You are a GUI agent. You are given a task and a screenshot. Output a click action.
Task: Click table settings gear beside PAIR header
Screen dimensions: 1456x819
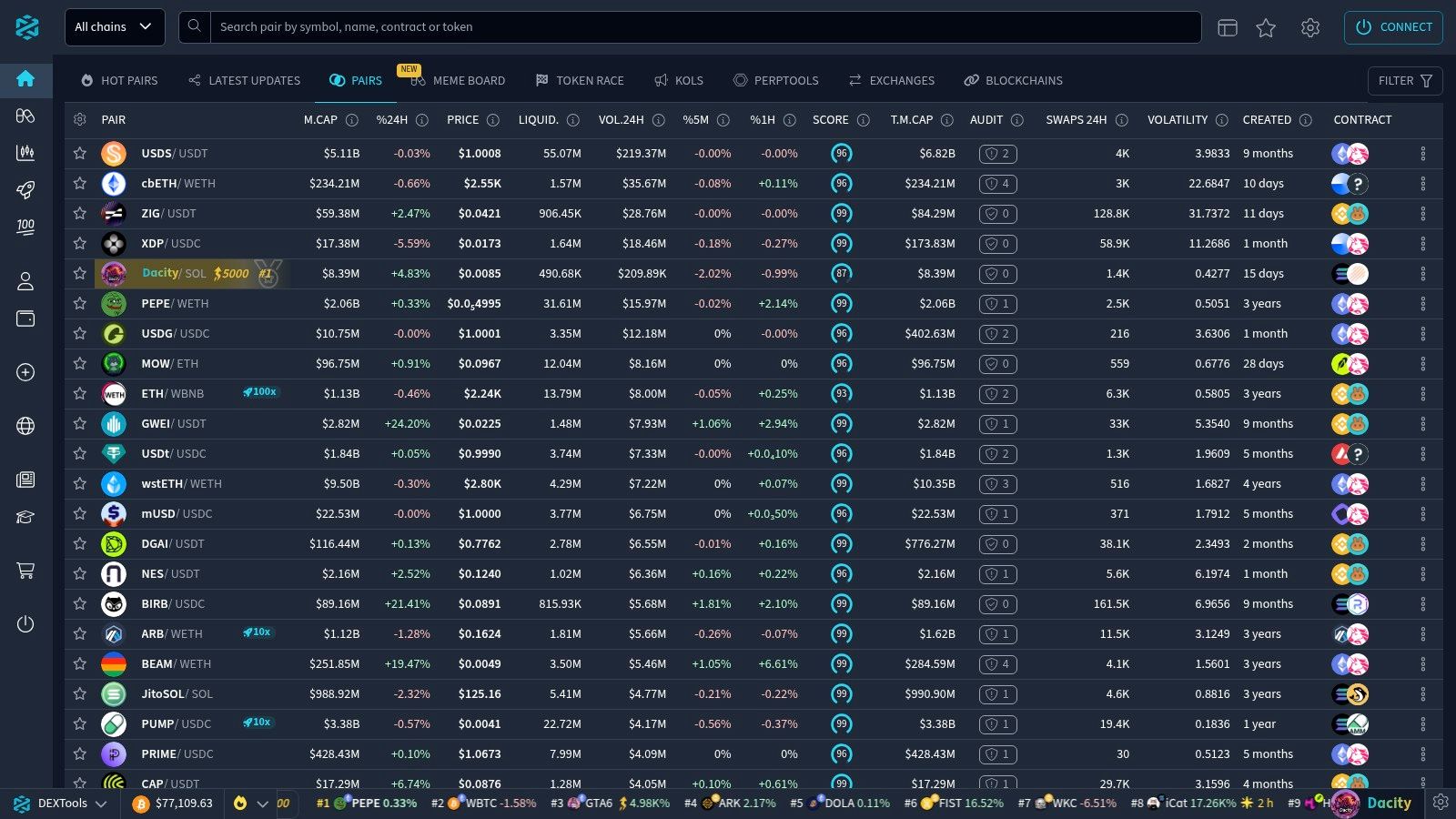click(80, 120)
